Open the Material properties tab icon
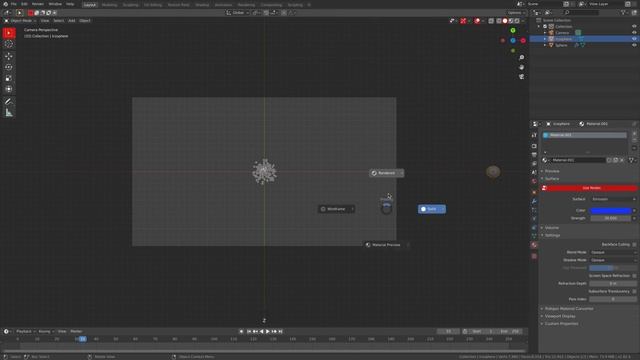Image resolution: width=640 pixels, height=360 pixels. (534, 245)
